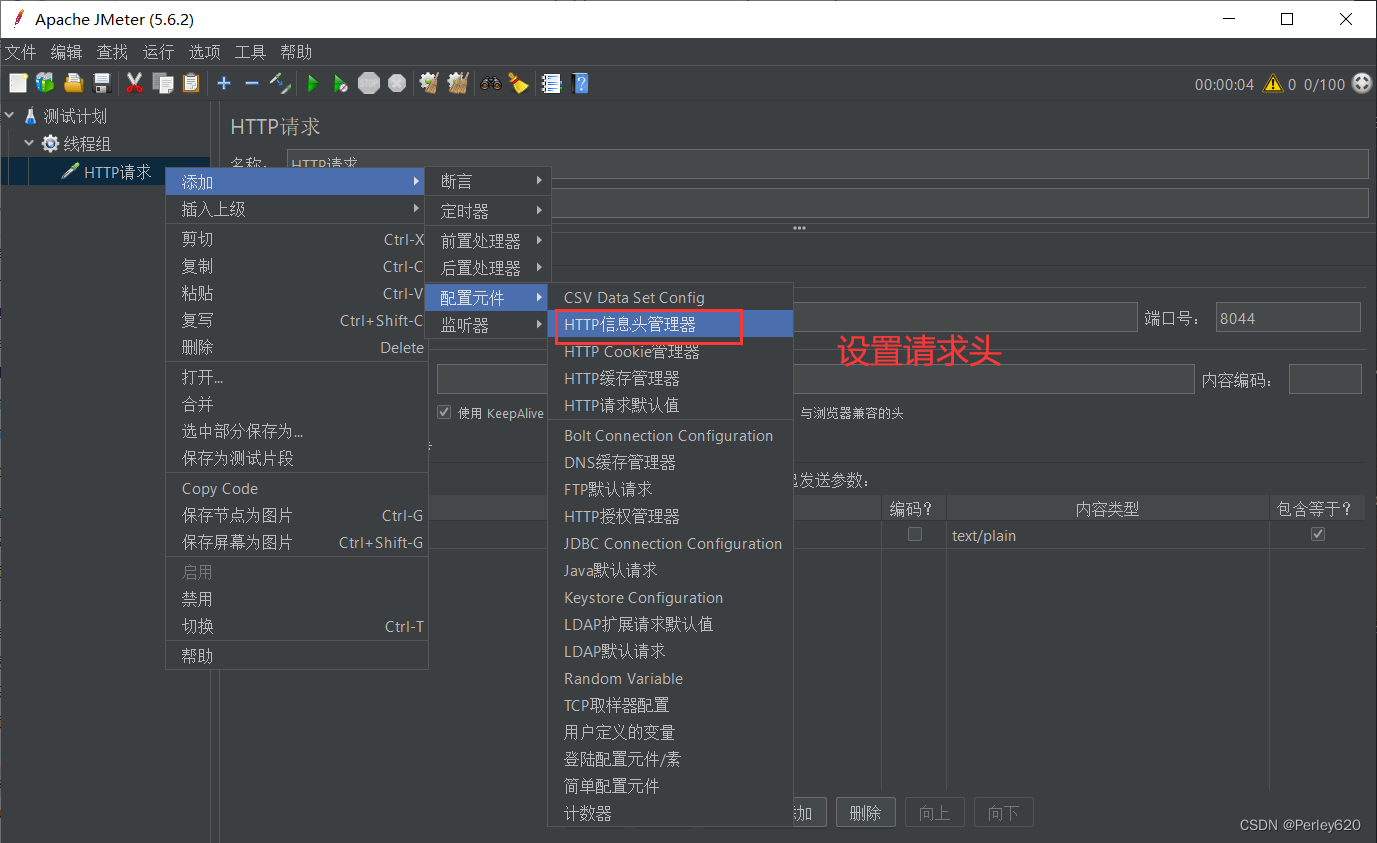Click the text/plain content type cell
Image resolution: width=1377 pixels, height=843 pixels.
point(1107,535)
